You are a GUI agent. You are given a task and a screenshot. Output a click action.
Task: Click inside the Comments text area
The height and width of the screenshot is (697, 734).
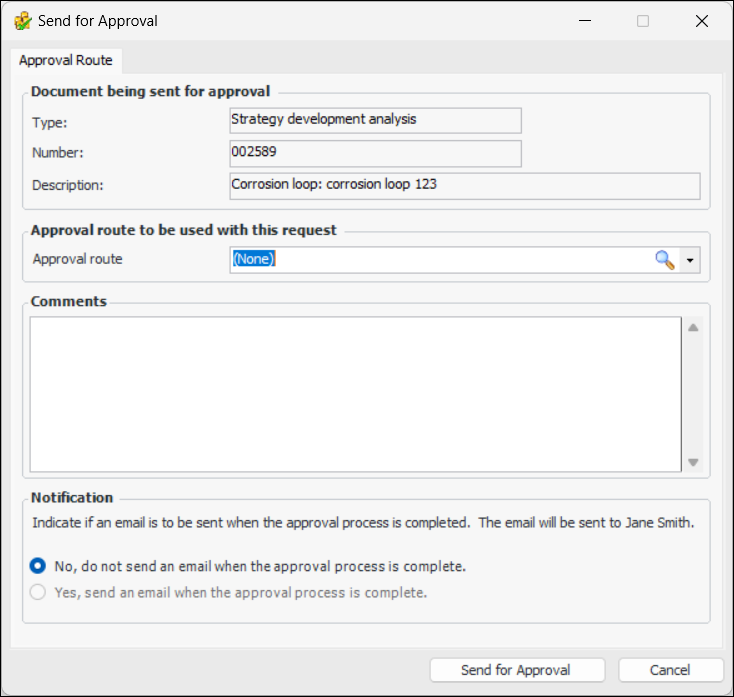click(355, 394)
